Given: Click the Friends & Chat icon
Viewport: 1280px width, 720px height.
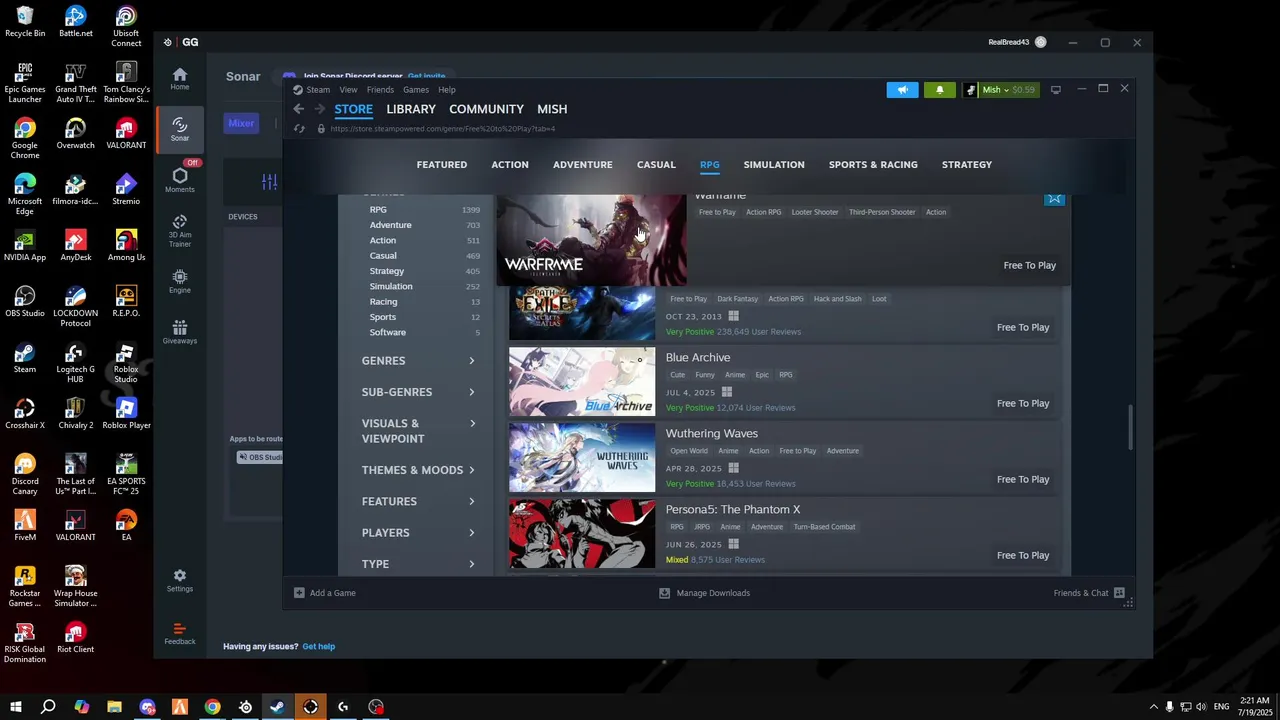Looking at the screenshot, I should point(1119,593).
